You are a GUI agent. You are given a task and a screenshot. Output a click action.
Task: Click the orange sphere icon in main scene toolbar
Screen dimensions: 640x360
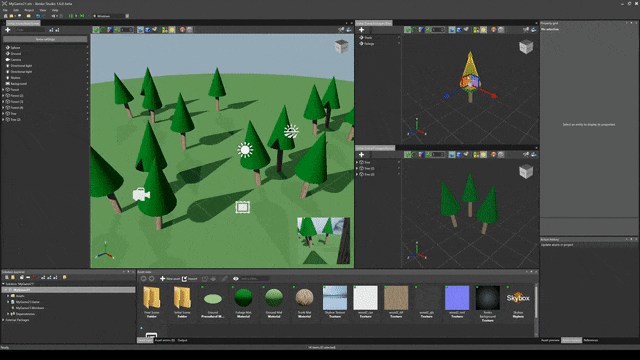click(x=182, y=30)
